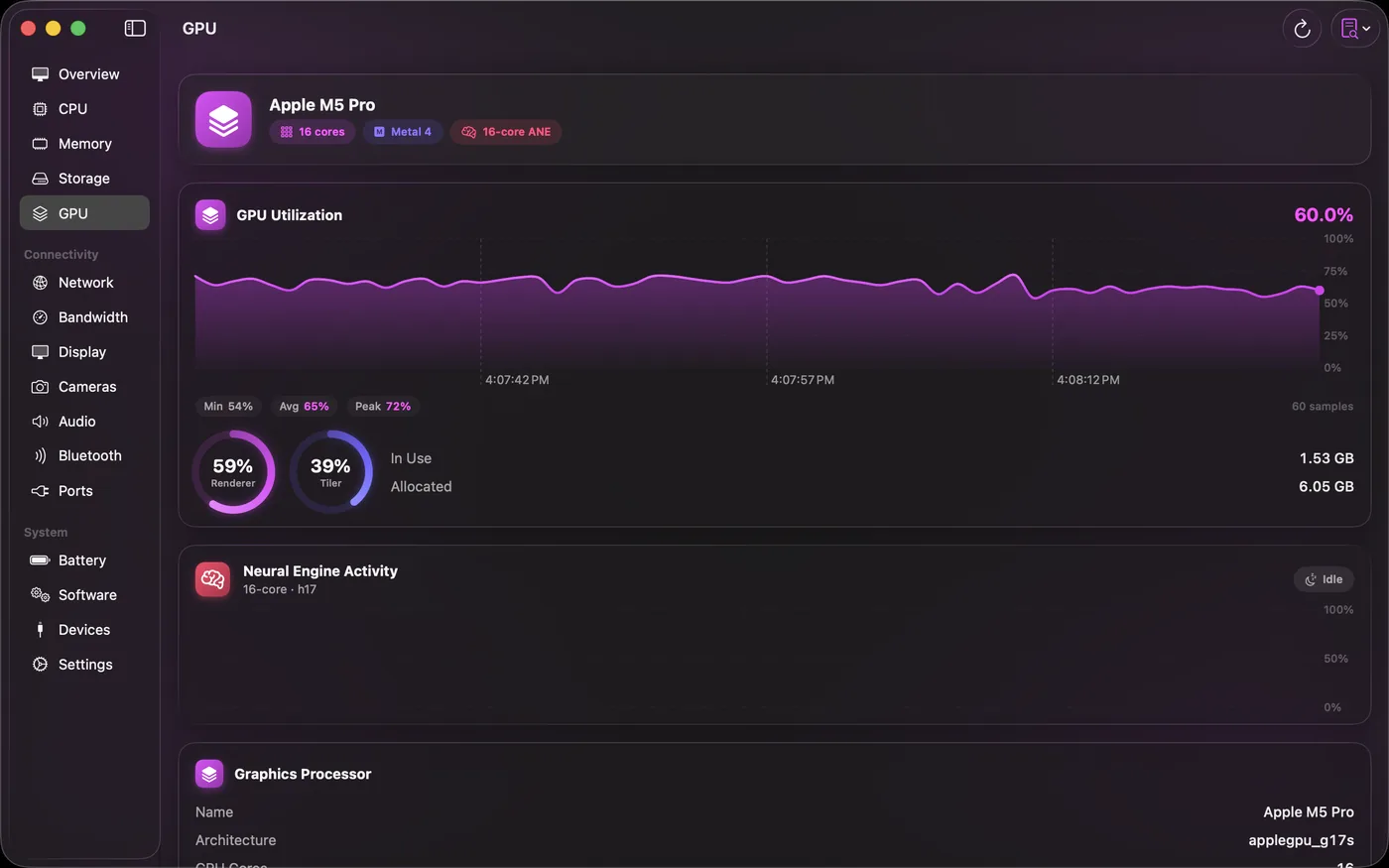Select the Network globe icon
This screenshot has height=868, width=1389.
coord(40,283)
